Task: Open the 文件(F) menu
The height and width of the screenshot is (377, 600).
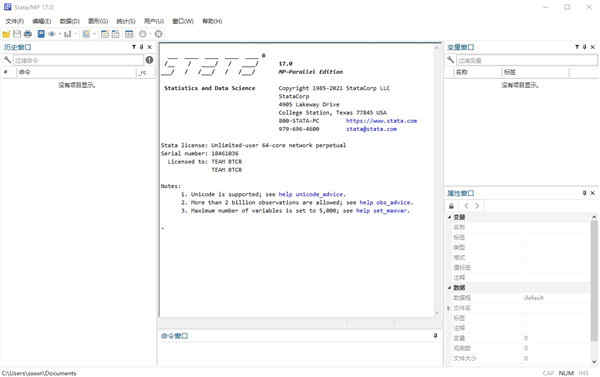Action: point(15,21)
